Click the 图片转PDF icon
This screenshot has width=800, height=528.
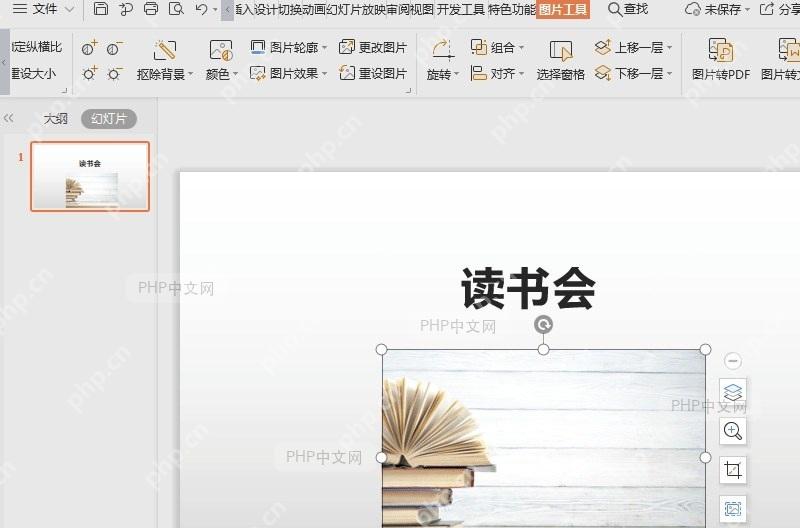[720, 51]
